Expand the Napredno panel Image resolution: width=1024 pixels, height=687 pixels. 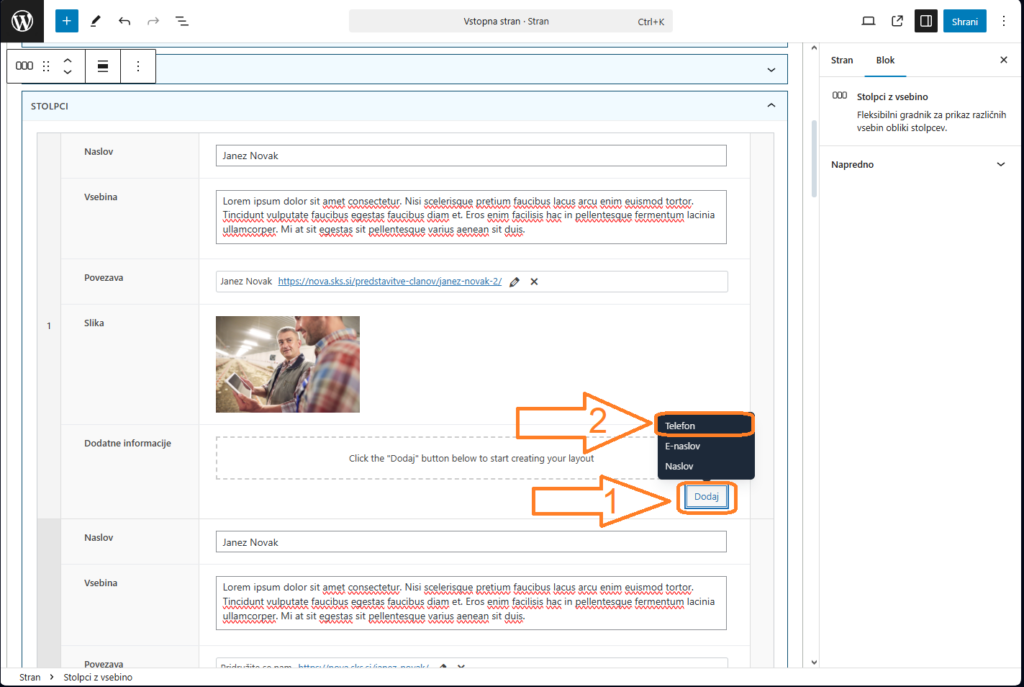[x=1001, y=164]
